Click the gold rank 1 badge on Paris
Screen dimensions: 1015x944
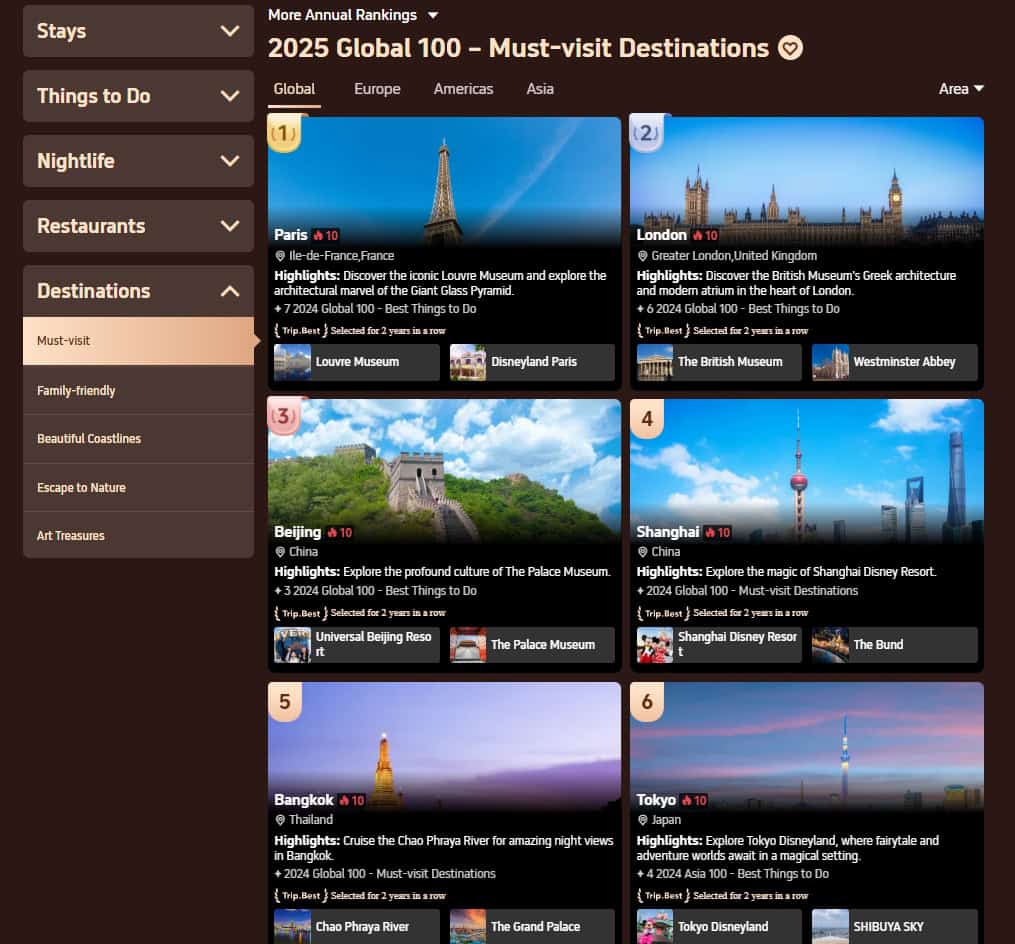[284, 134]
